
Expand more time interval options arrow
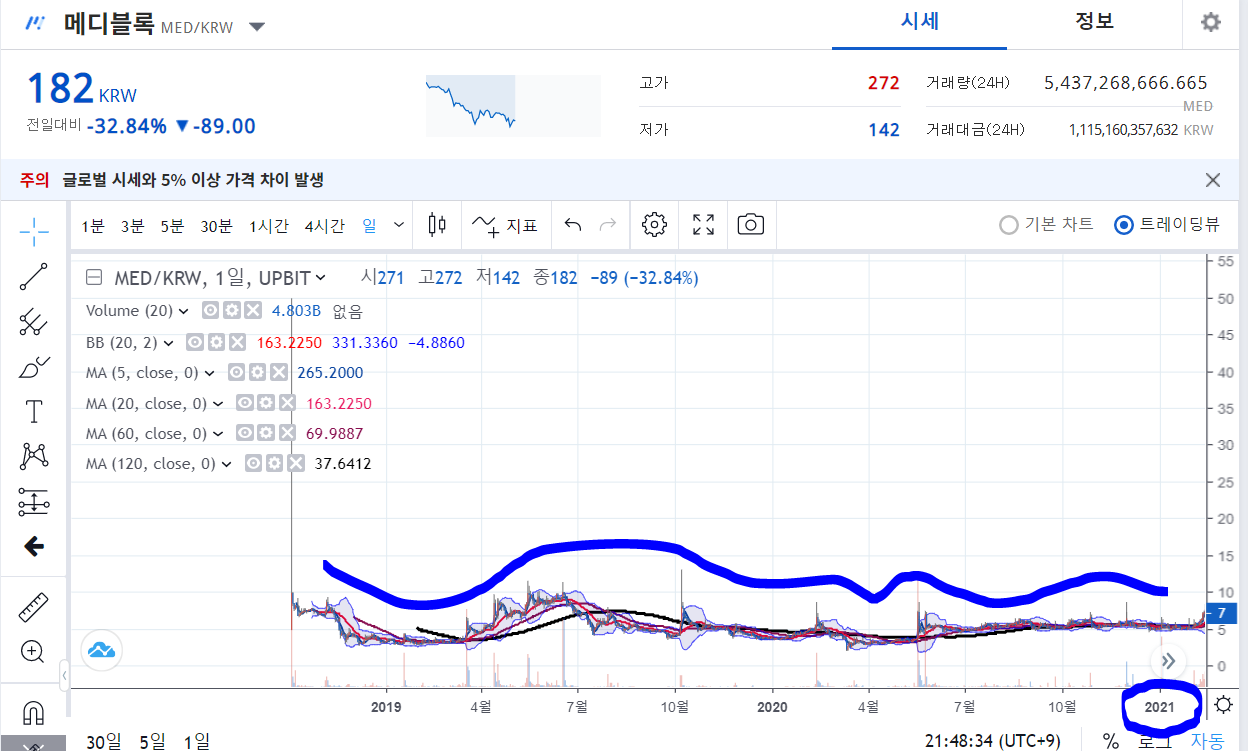coord(400,225)
